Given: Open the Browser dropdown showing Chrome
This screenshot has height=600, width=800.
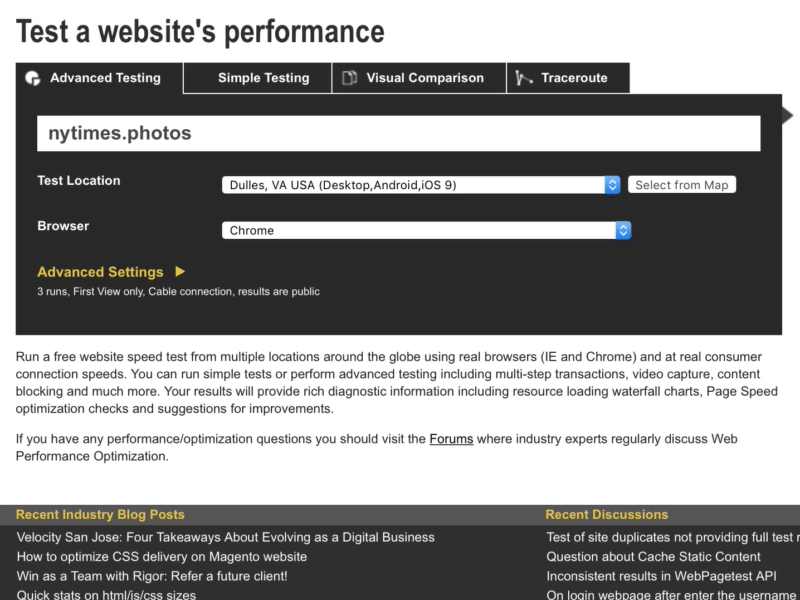Looking at the screenshot, I should coord(426,230).
